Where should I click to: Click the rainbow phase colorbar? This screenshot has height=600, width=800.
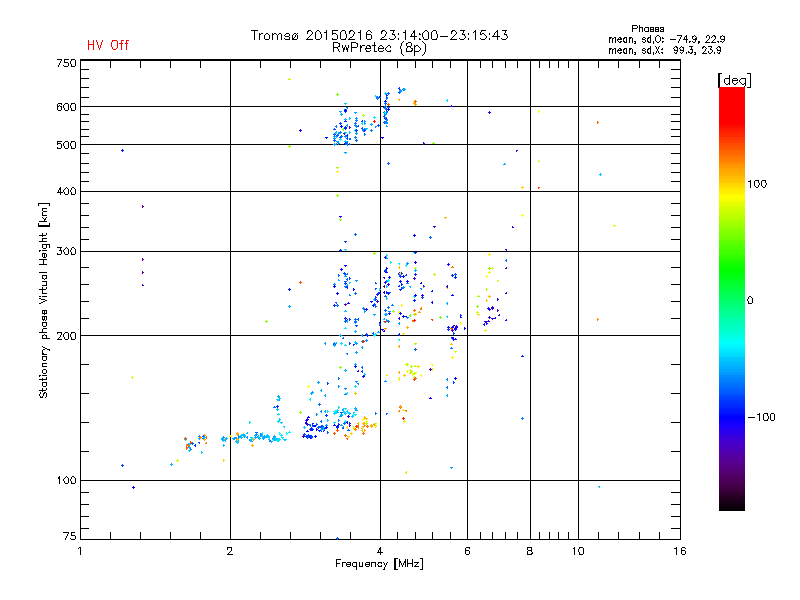(732, 298)
